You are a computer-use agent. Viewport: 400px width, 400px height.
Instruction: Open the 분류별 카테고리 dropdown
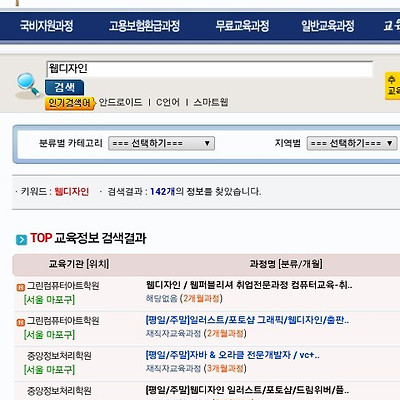[x=161, y=143]
